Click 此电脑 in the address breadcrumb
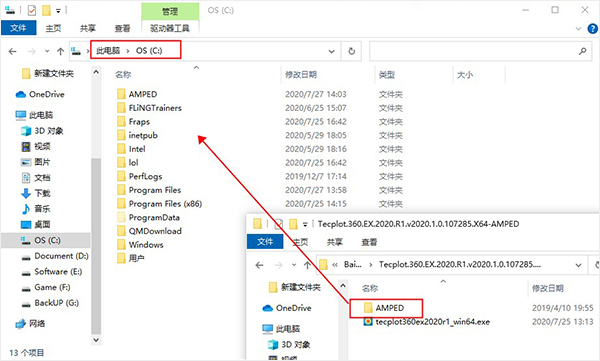600x361 pixels. tap(108, 51)
